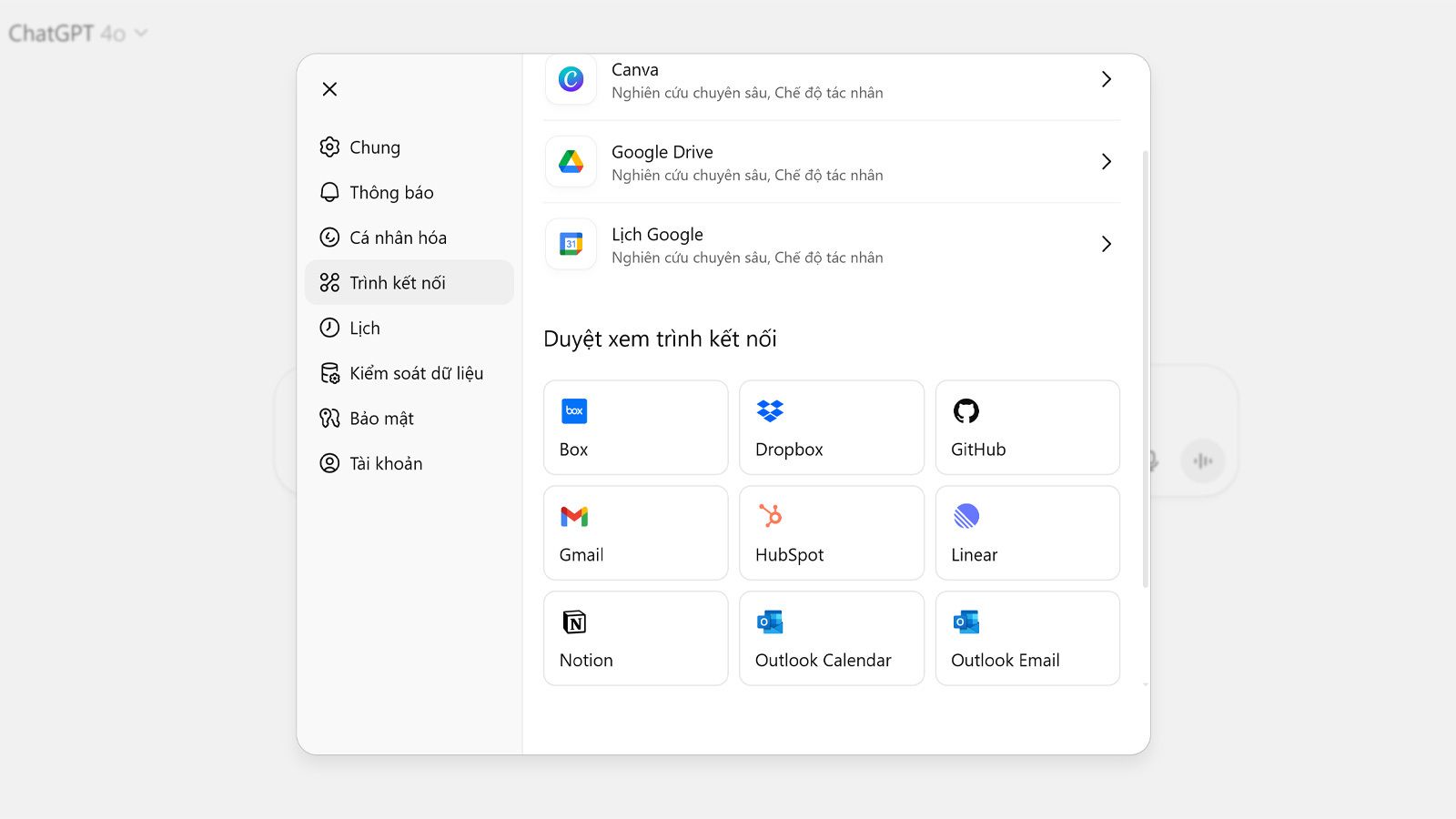This screenshot has height=819, width=1456.
Task: Click the Trình kết nối icon
Action: (329, 283)
